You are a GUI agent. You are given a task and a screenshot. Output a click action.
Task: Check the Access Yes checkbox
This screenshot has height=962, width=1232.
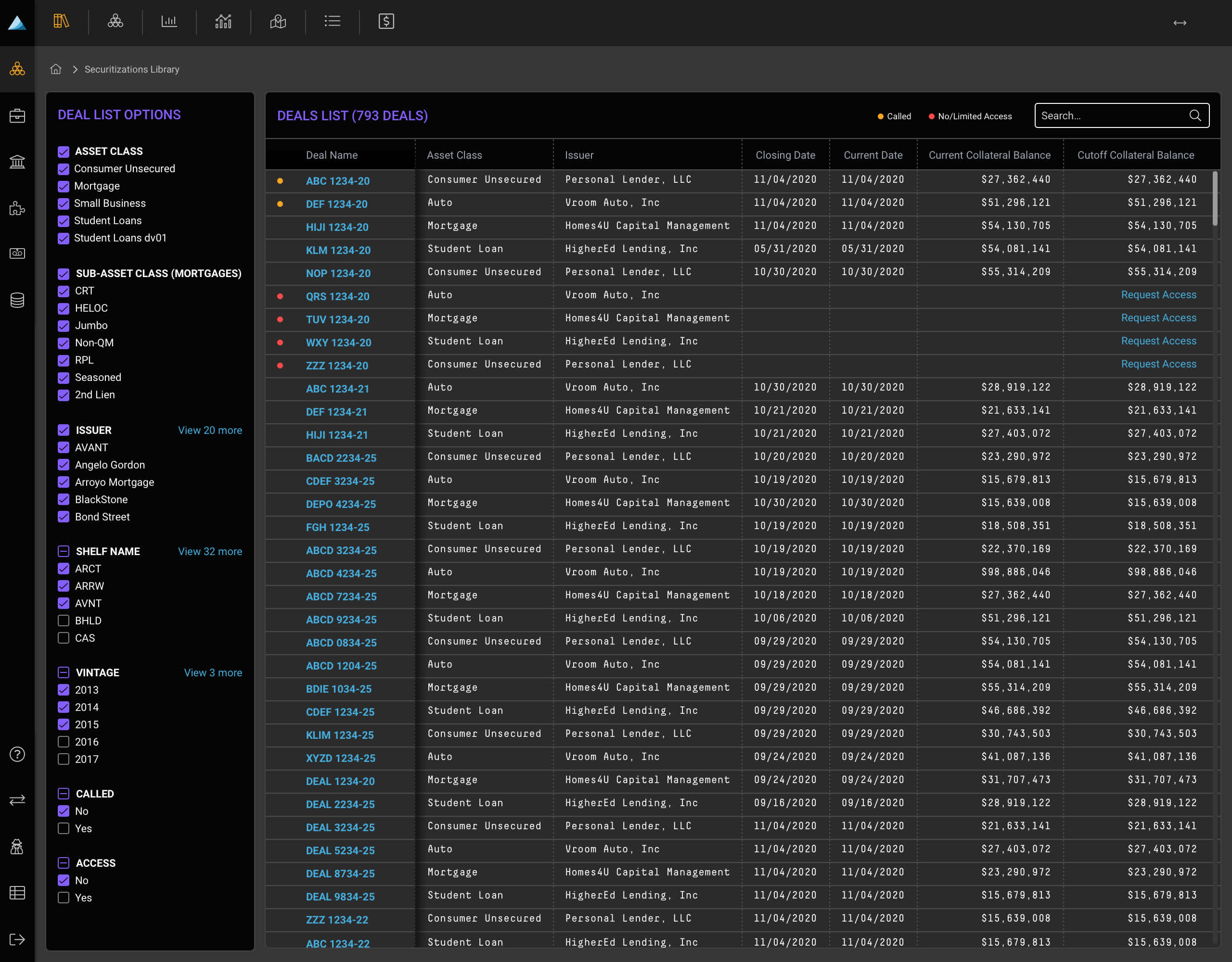click(x=63, y=899)
